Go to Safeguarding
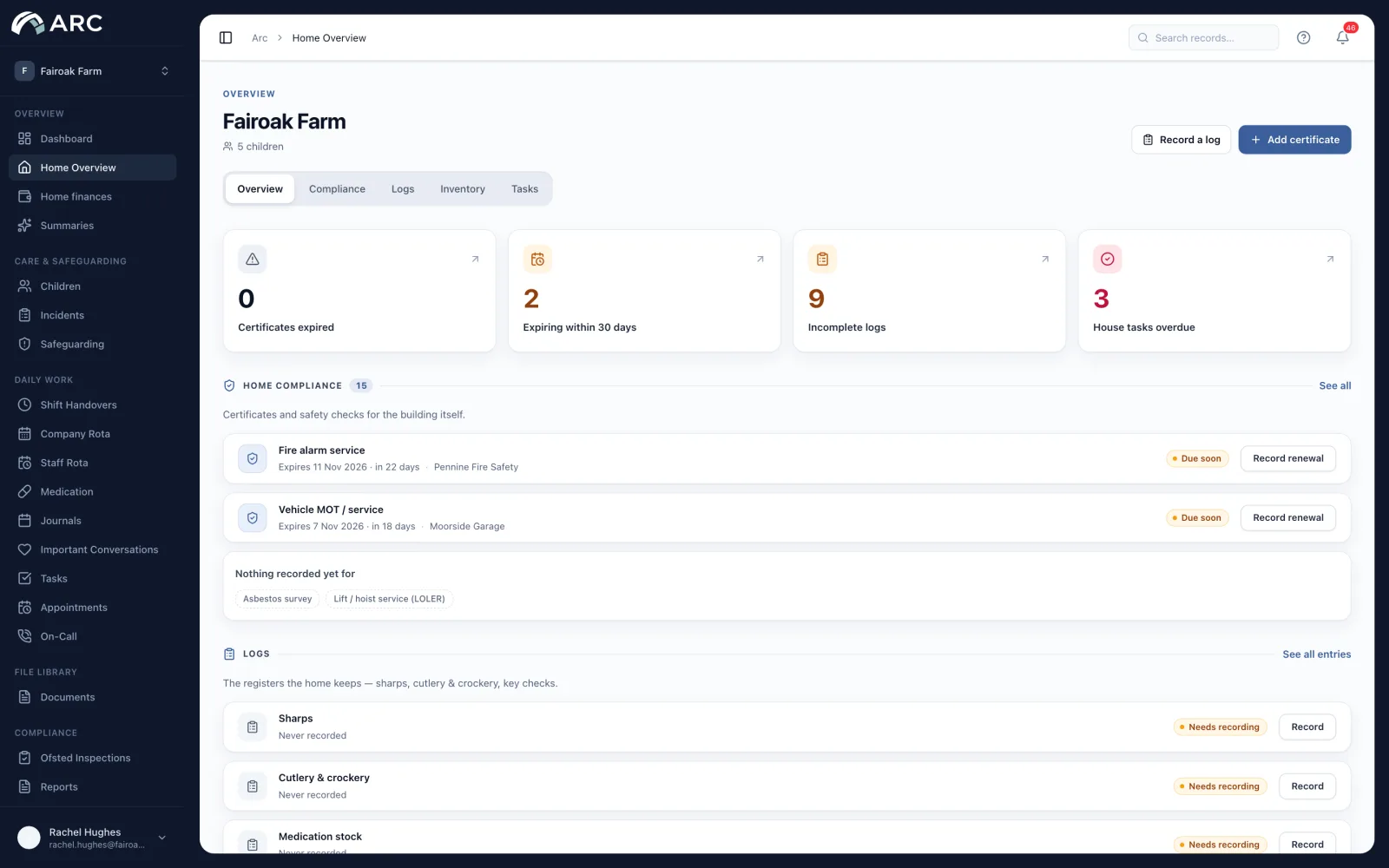1389x868 pixels. pos(92,345)
